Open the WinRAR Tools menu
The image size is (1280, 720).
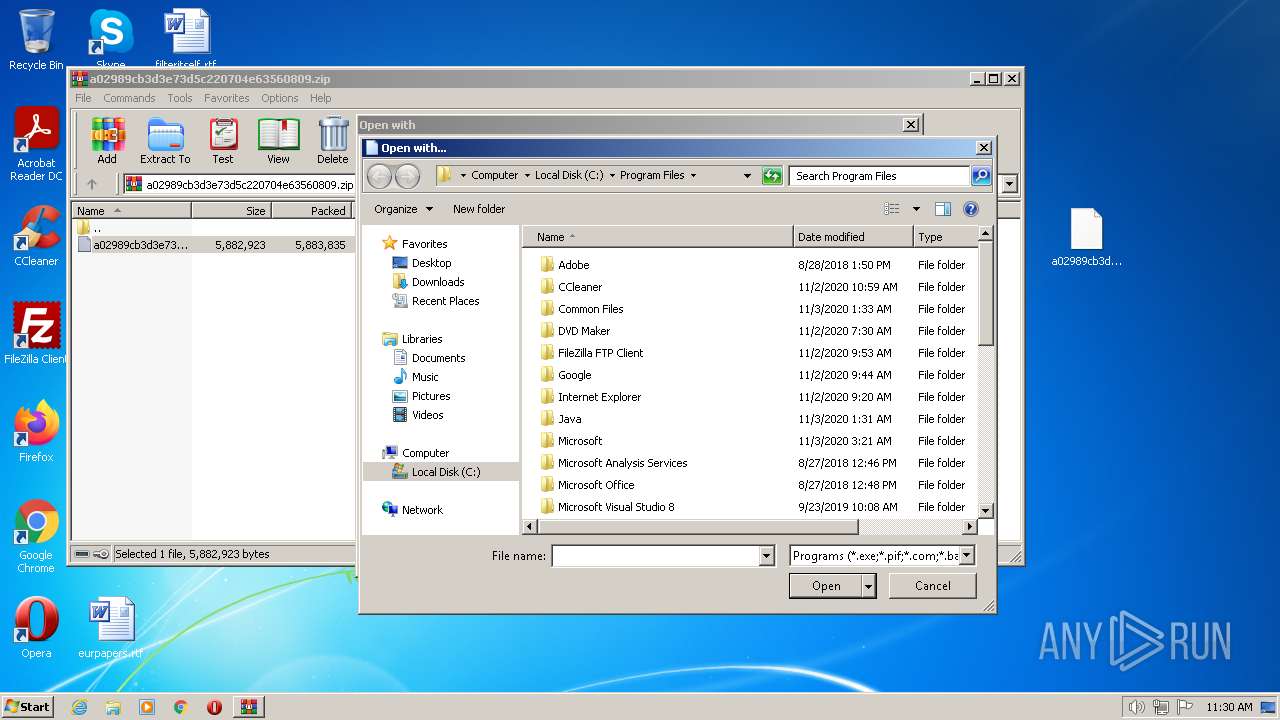click(x=180, y=98)
